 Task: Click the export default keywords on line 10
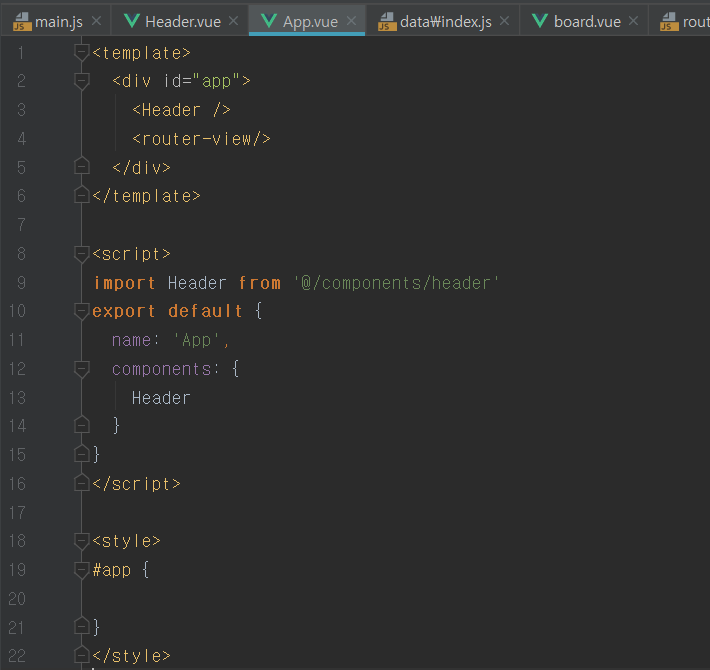point(168,311)
